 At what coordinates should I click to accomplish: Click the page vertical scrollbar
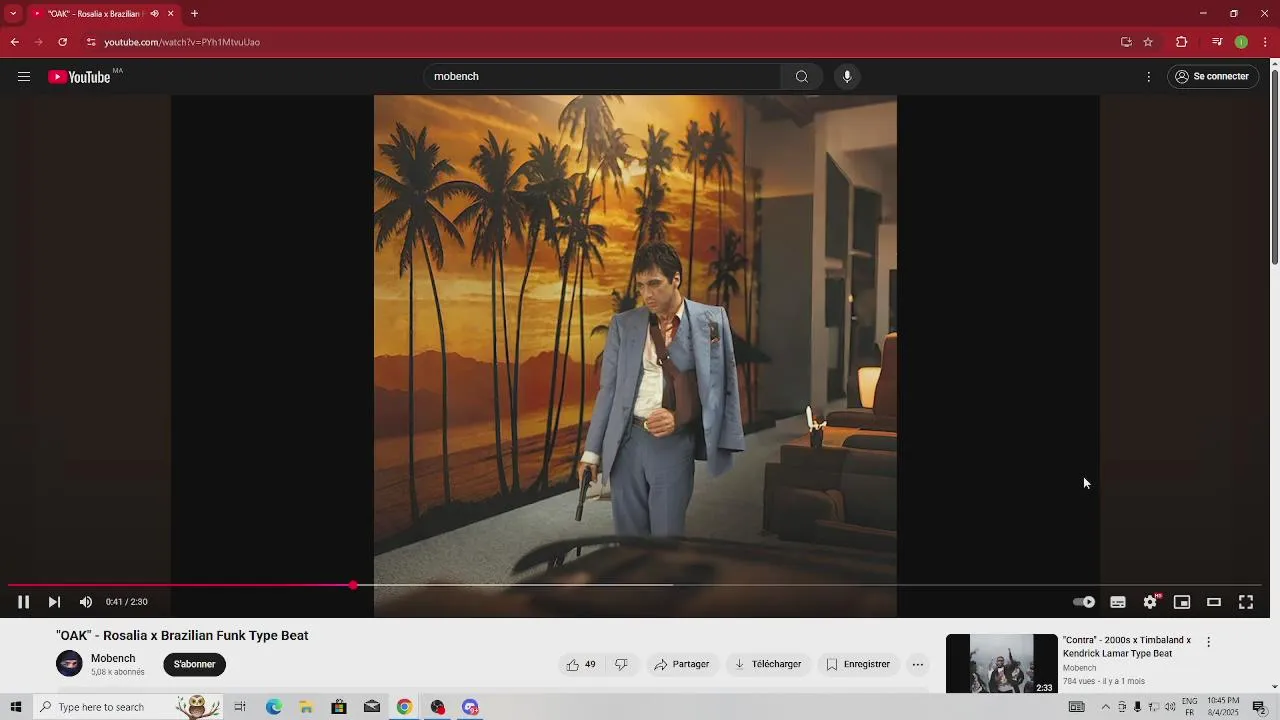1274,165
